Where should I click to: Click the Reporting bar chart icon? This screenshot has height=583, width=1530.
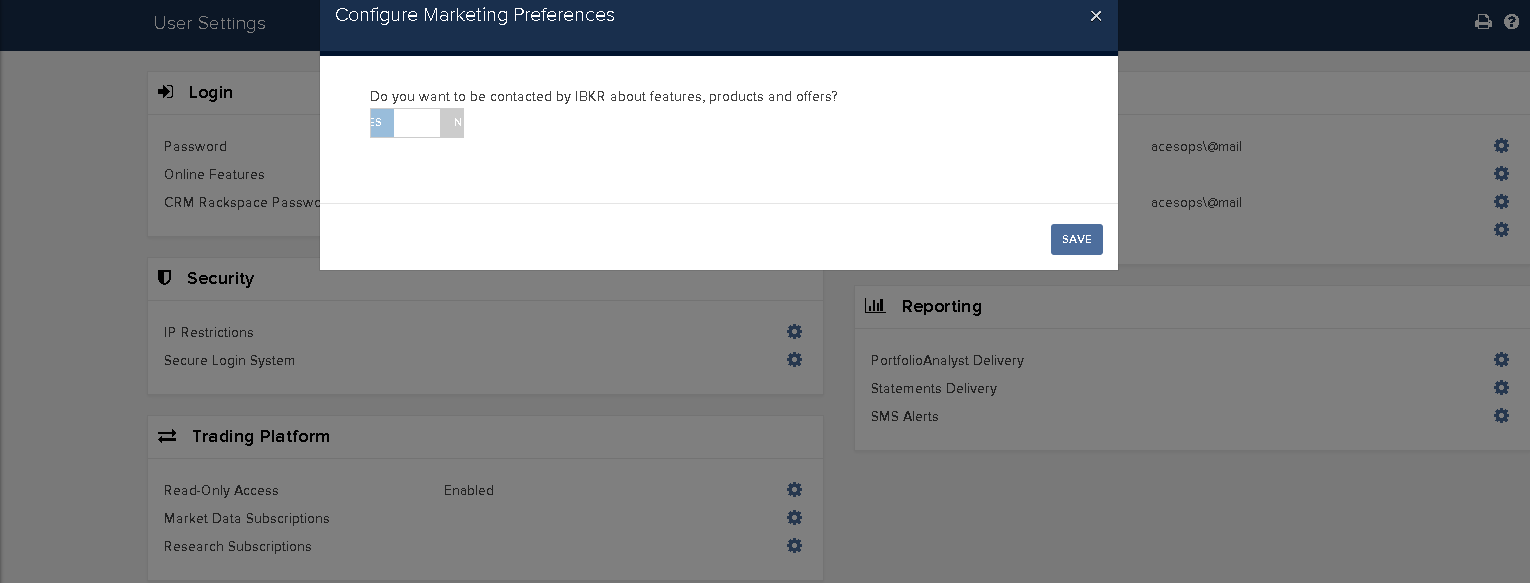[x=875, y=306]
